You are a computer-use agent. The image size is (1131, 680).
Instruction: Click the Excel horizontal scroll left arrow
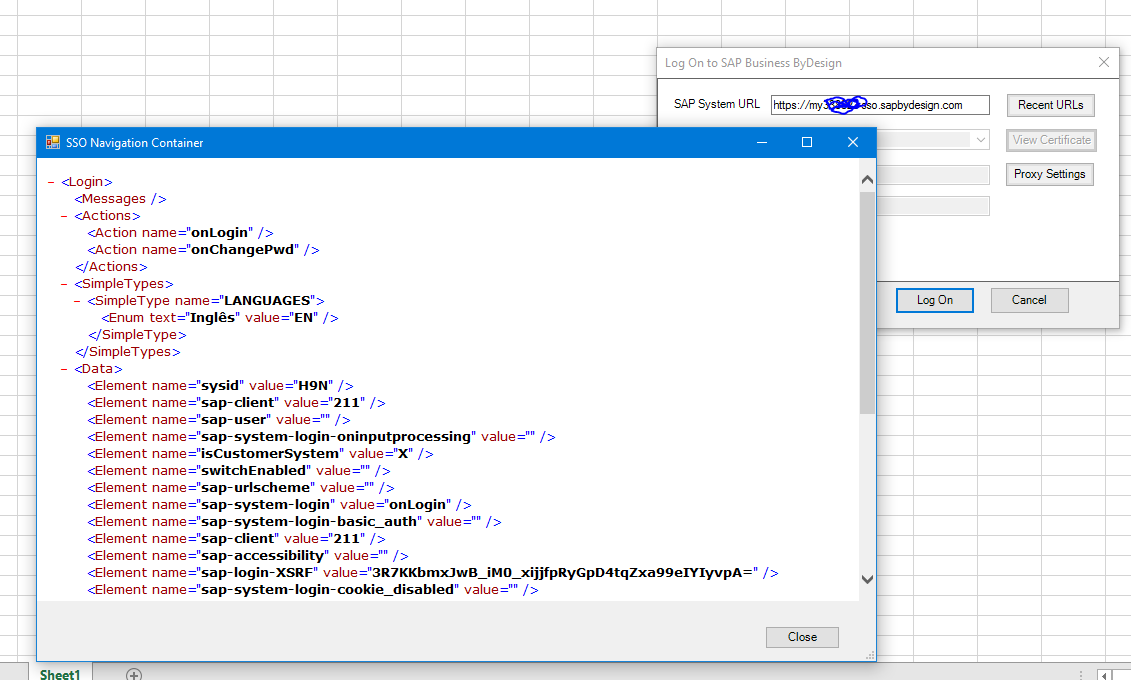tap(1104, 675)
